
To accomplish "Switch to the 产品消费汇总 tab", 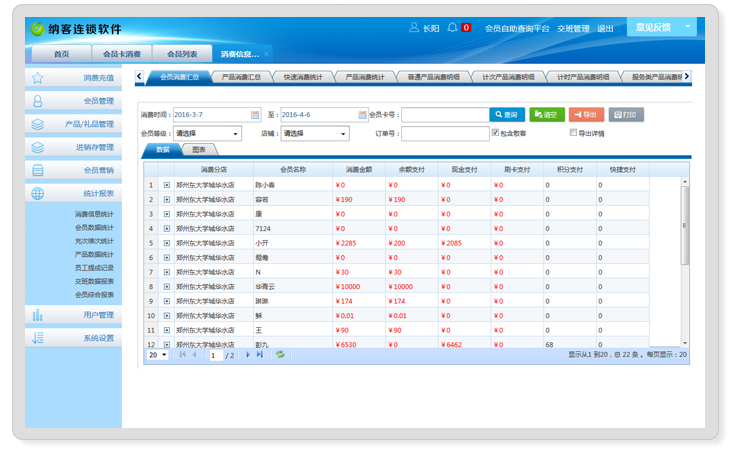I will [x=241, y=76].
